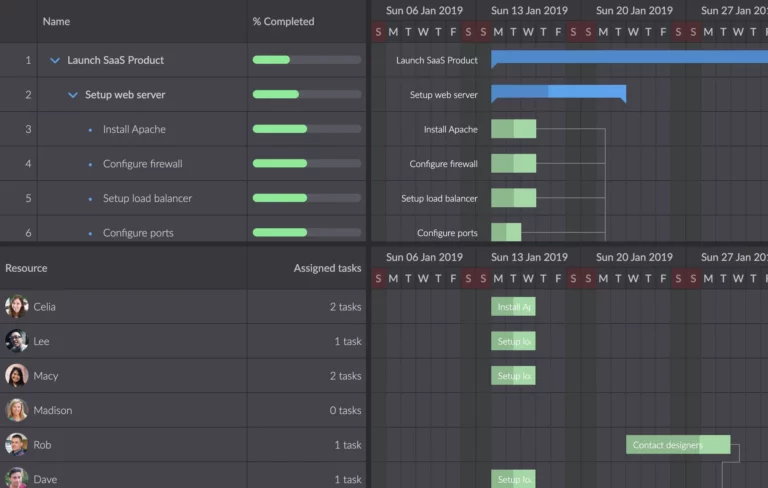
Task: Click Install Apache label in Gantt chart
Action: (451, 129)
